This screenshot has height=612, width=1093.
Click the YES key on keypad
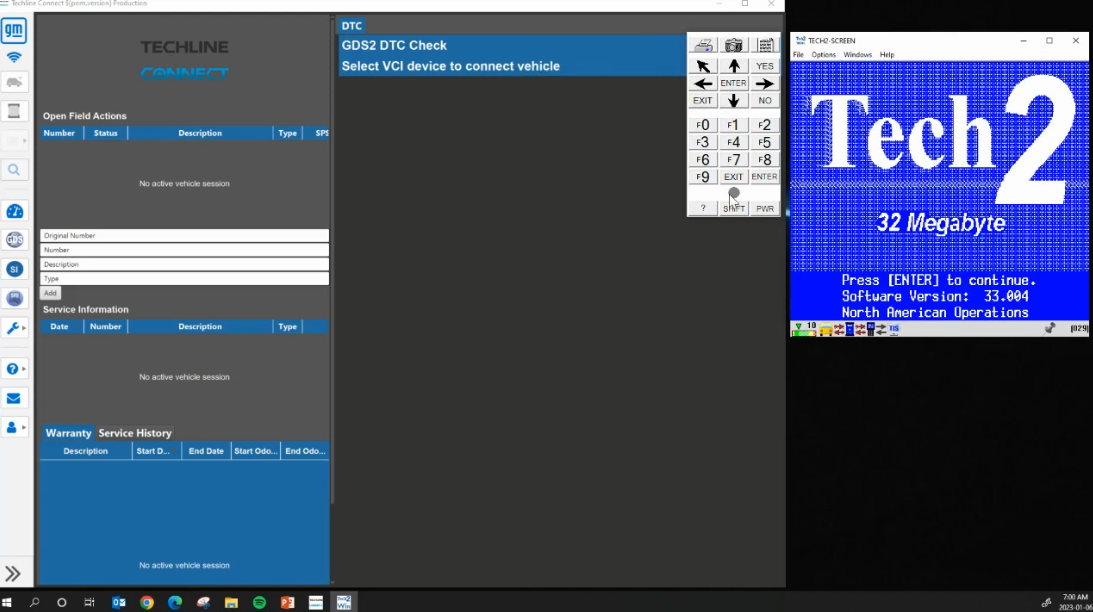coord(765,66)
